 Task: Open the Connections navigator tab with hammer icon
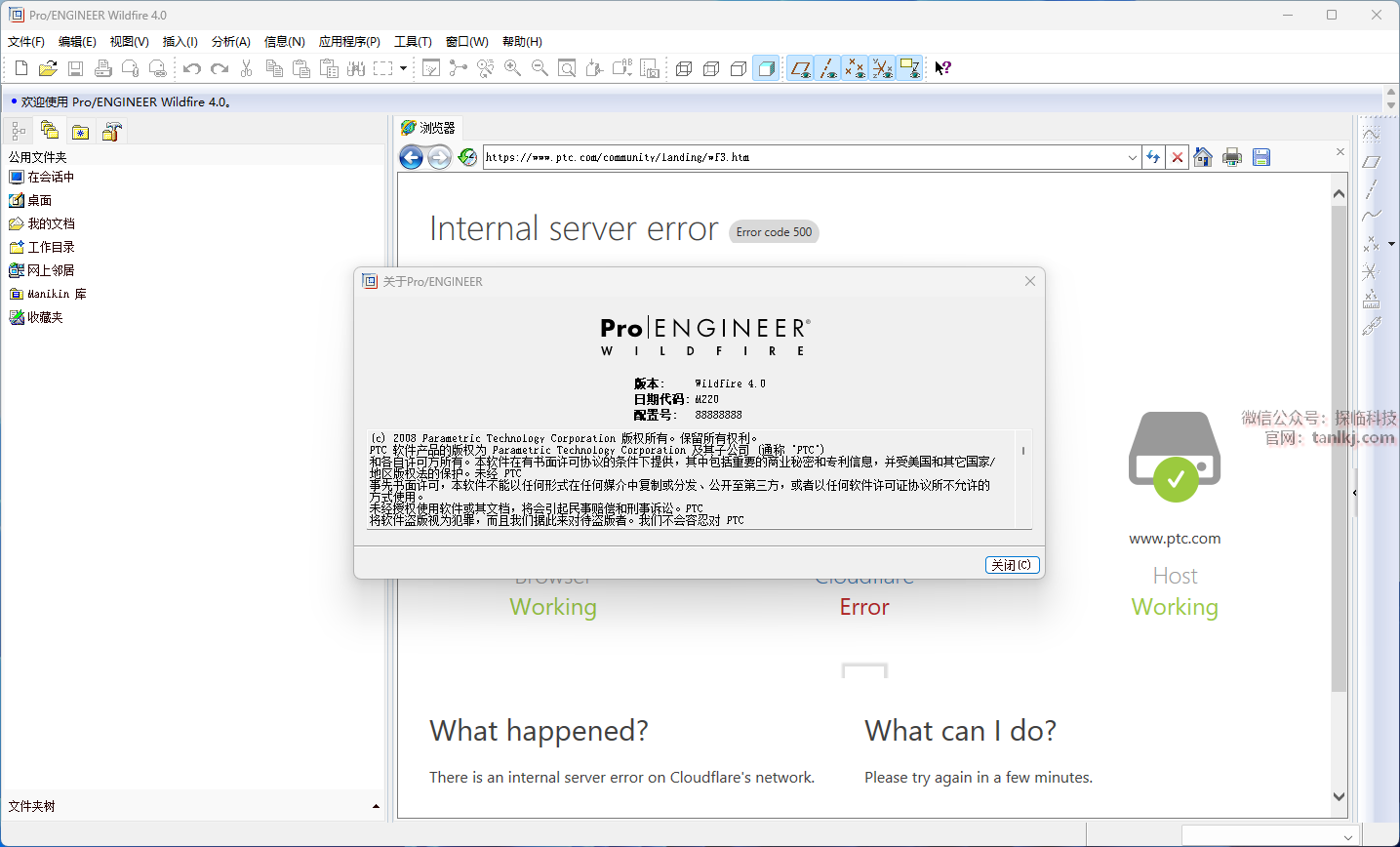pos(112,131)
